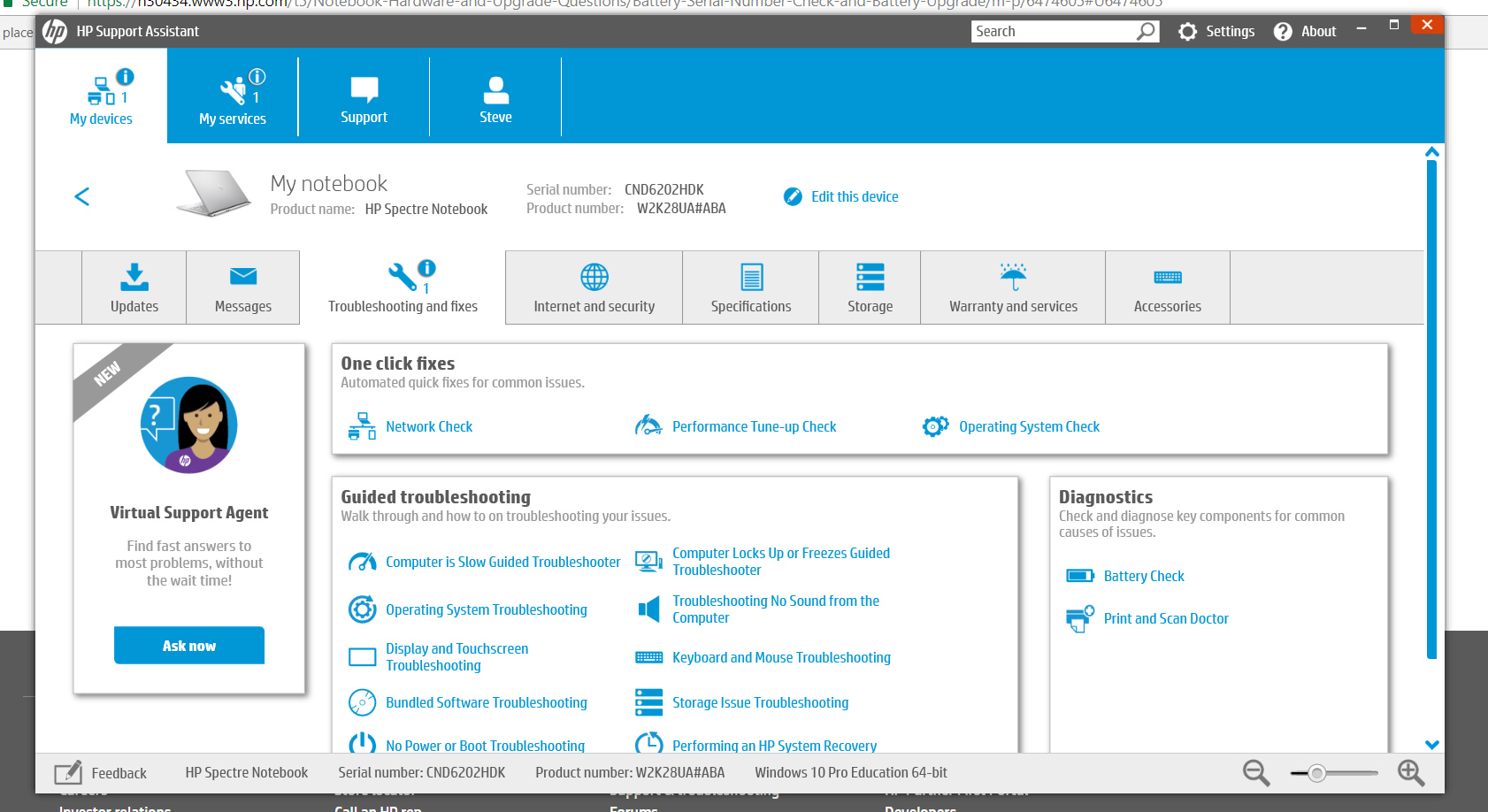Run Operating System Check
The image size is (1488, 812).
point(1029,426)
